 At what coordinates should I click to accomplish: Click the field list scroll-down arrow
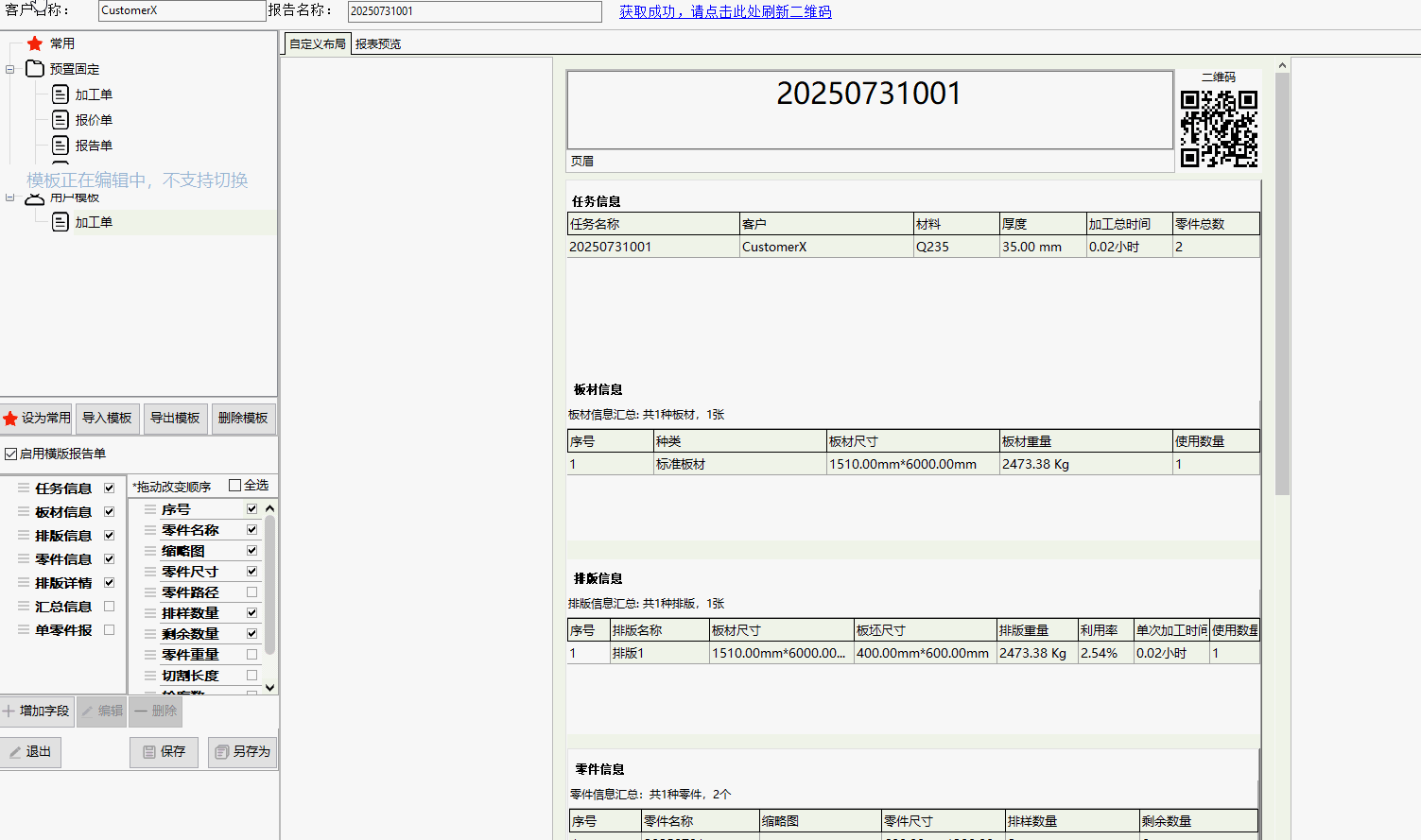coord(270,688)
